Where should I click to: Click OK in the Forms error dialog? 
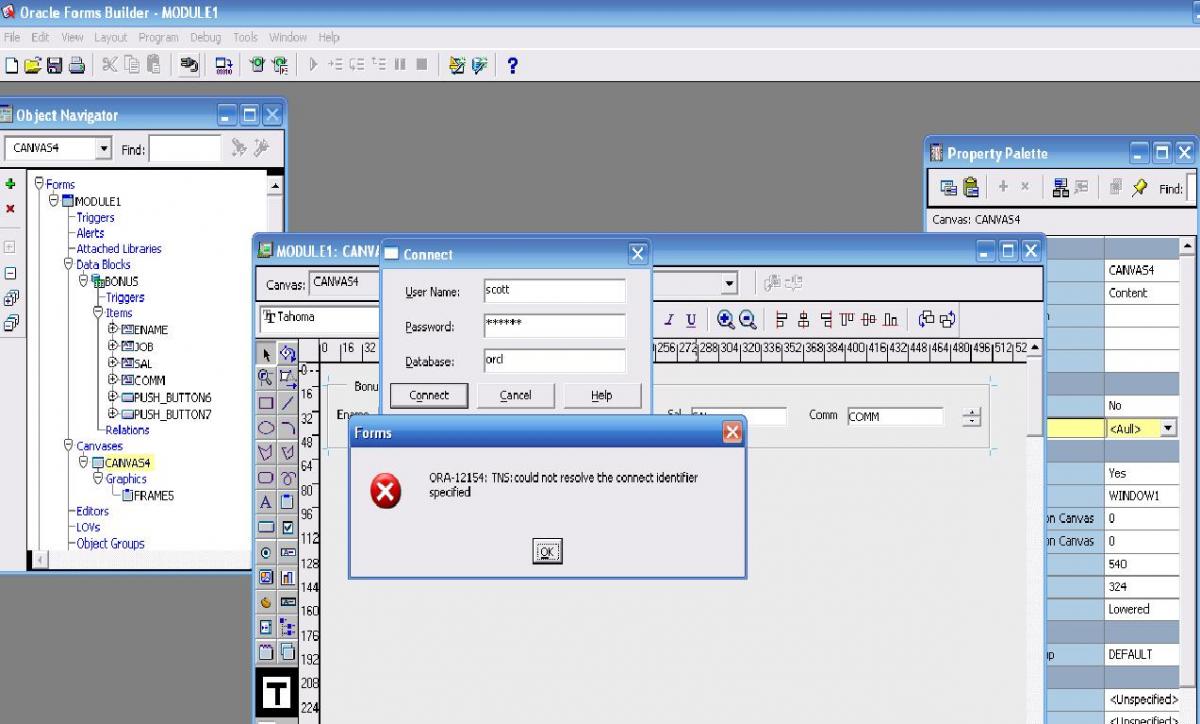547,551
